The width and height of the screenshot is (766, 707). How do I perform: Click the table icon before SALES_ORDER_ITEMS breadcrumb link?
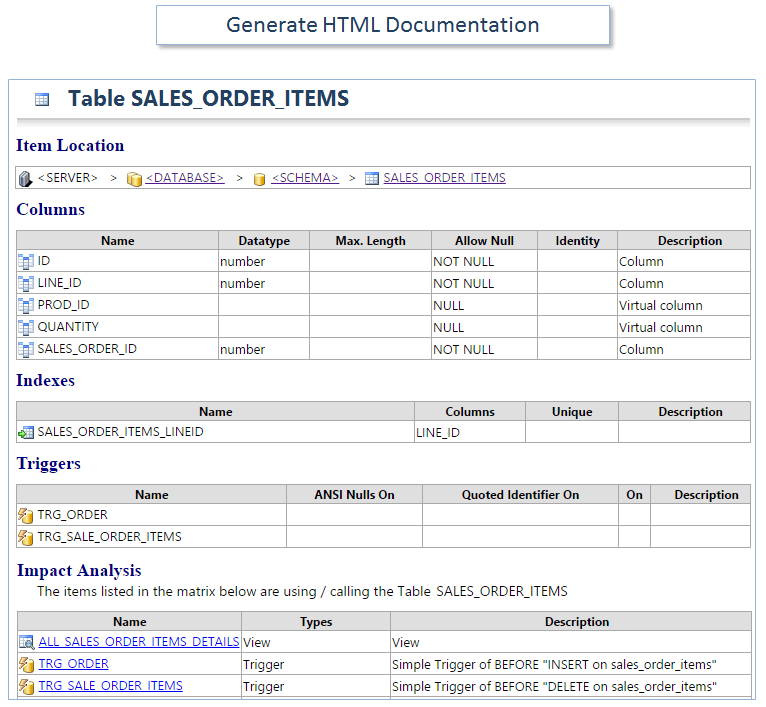372,178
